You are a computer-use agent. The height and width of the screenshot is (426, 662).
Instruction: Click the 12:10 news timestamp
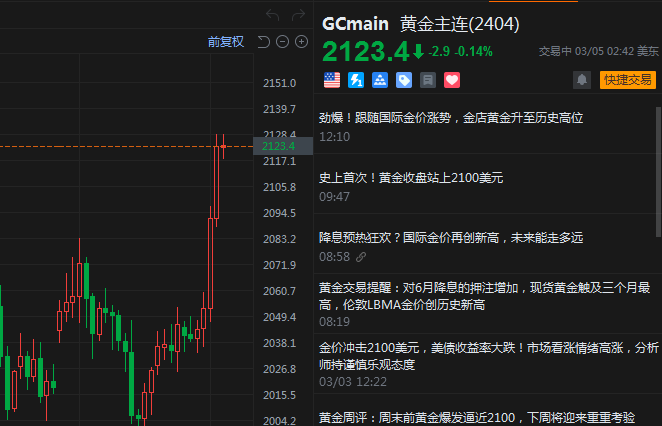(x=334, y=137)
